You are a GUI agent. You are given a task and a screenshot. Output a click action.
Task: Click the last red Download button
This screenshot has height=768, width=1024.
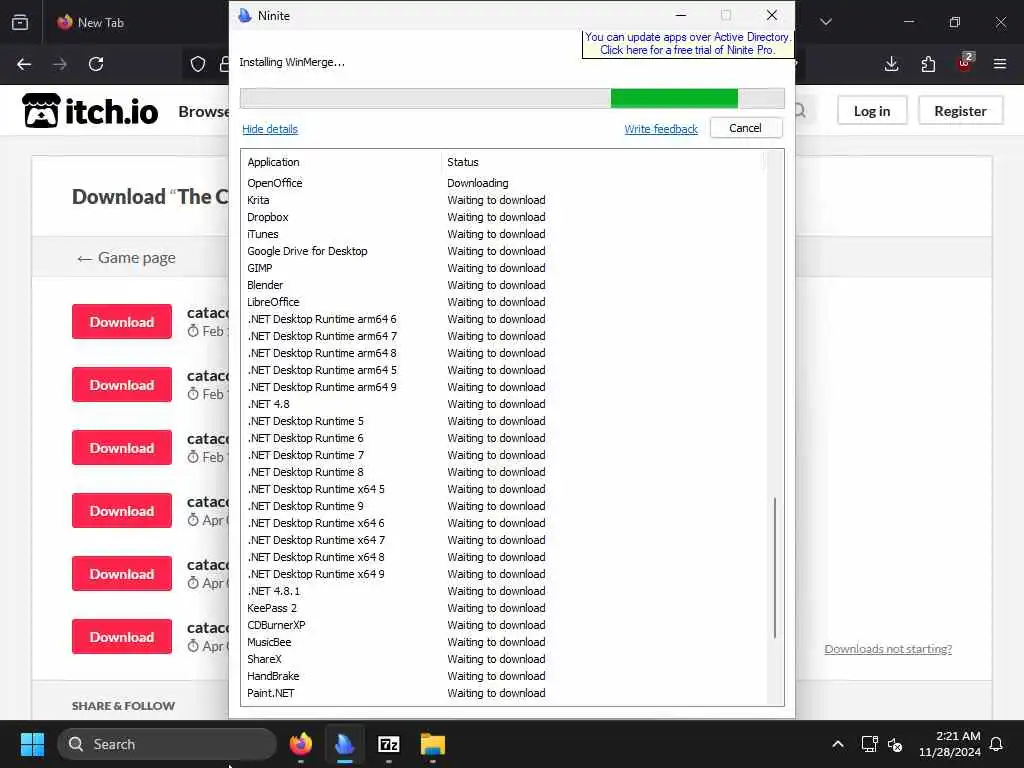pos(121,637)
